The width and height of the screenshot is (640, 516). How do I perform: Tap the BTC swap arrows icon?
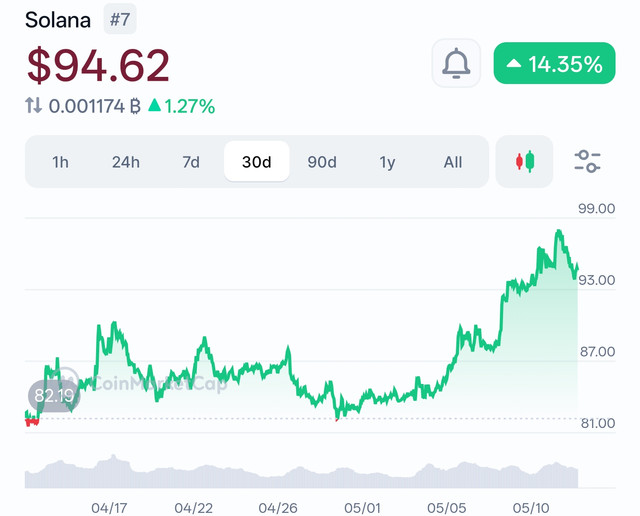33,105
